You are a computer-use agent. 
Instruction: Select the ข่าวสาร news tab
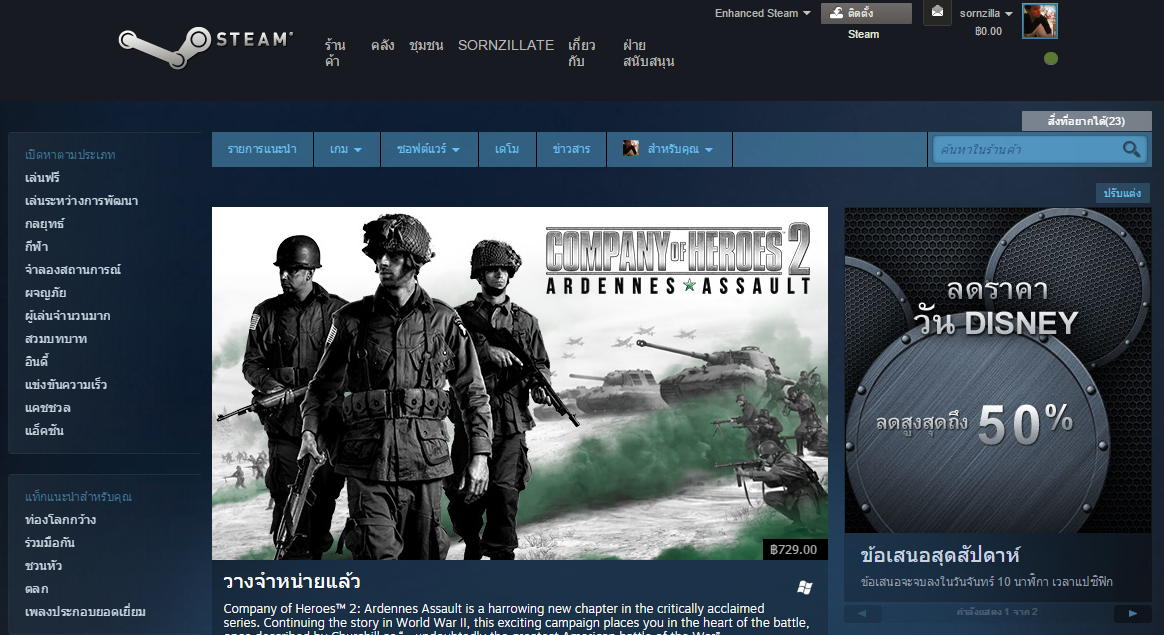pos(572,149)
